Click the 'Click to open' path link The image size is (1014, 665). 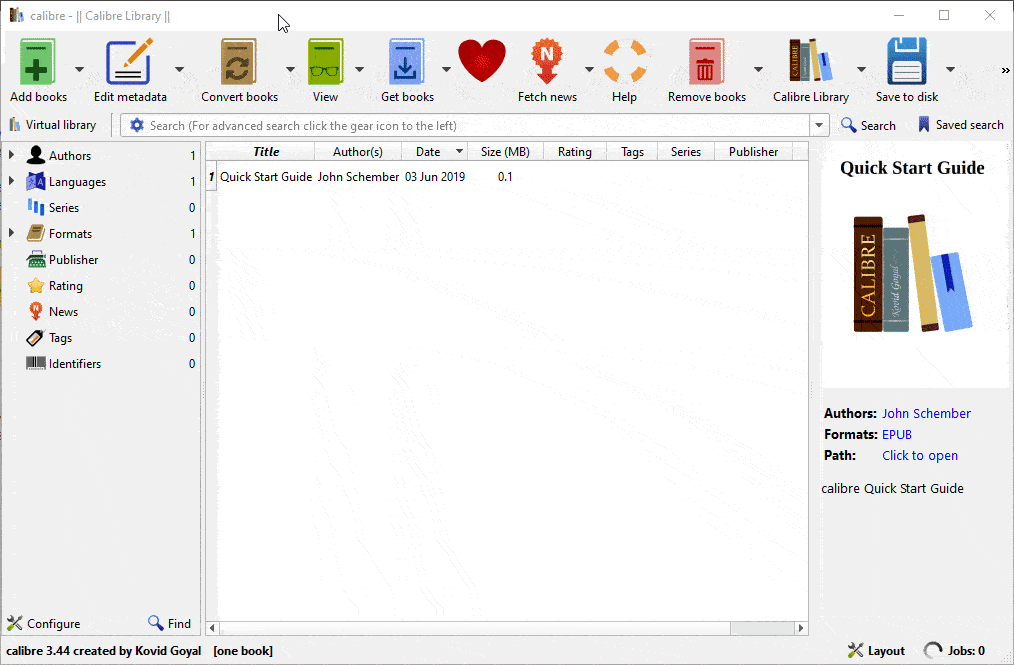pos(920,455)
